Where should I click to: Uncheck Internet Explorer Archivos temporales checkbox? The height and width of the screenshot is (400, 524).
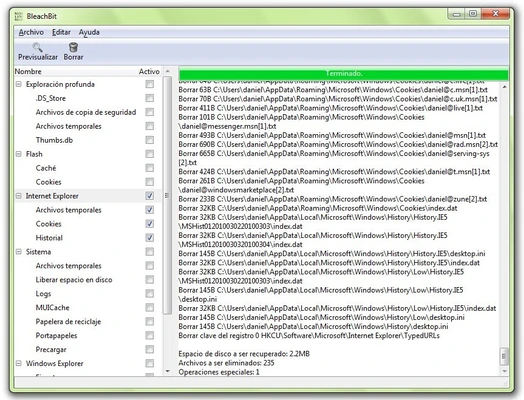click(150, 210)
